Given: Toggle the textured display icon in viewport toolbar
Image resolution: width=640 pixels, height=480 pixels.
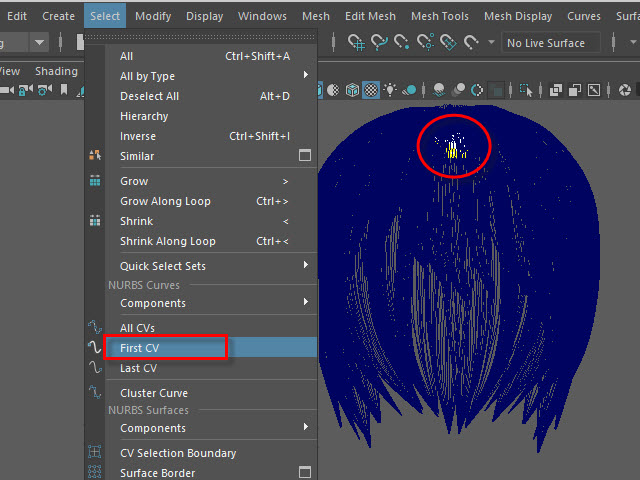Looking at the screenshot, I should pos(371,90).
